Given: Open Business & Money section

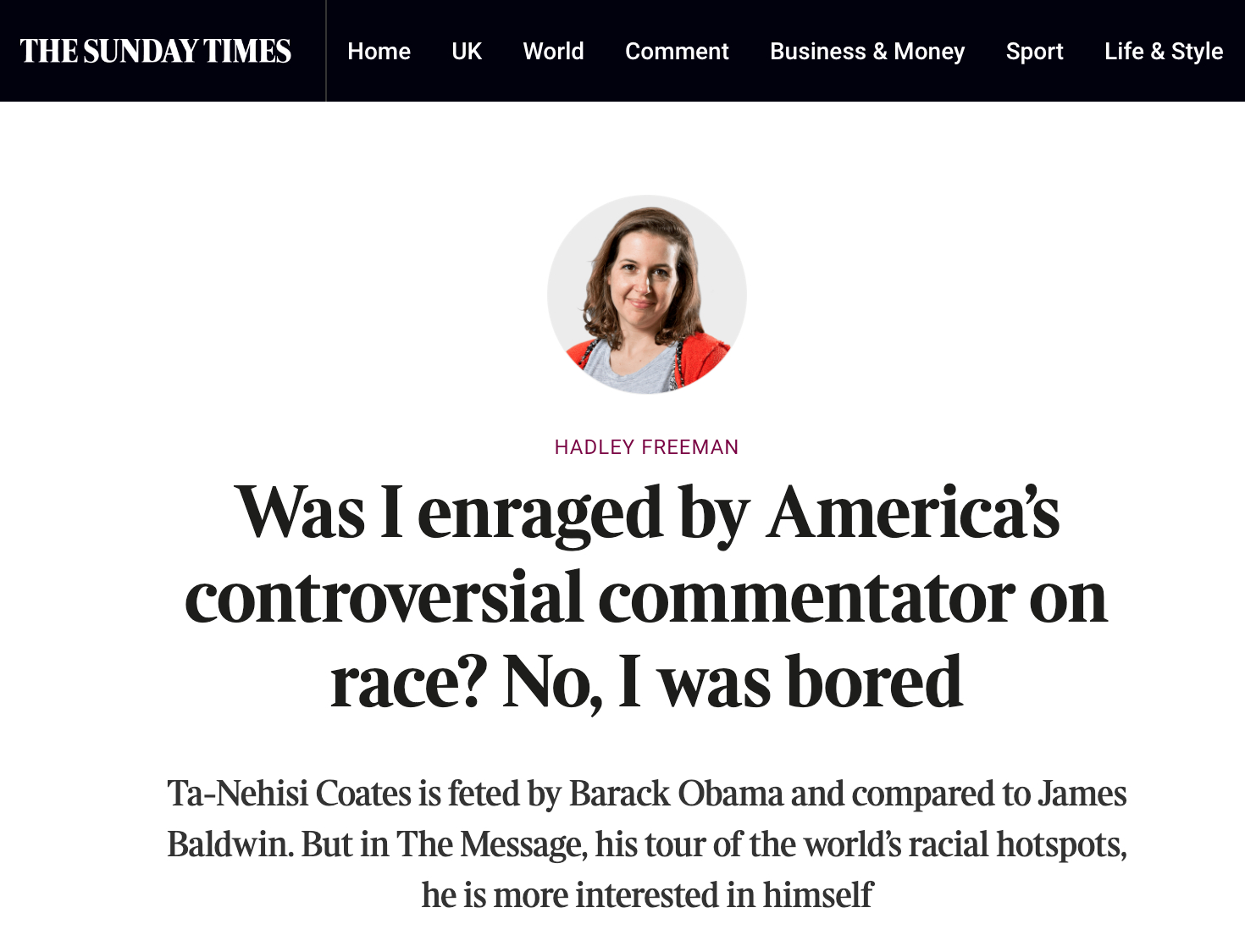Looking at the screenshot, I should click(867, 52).
